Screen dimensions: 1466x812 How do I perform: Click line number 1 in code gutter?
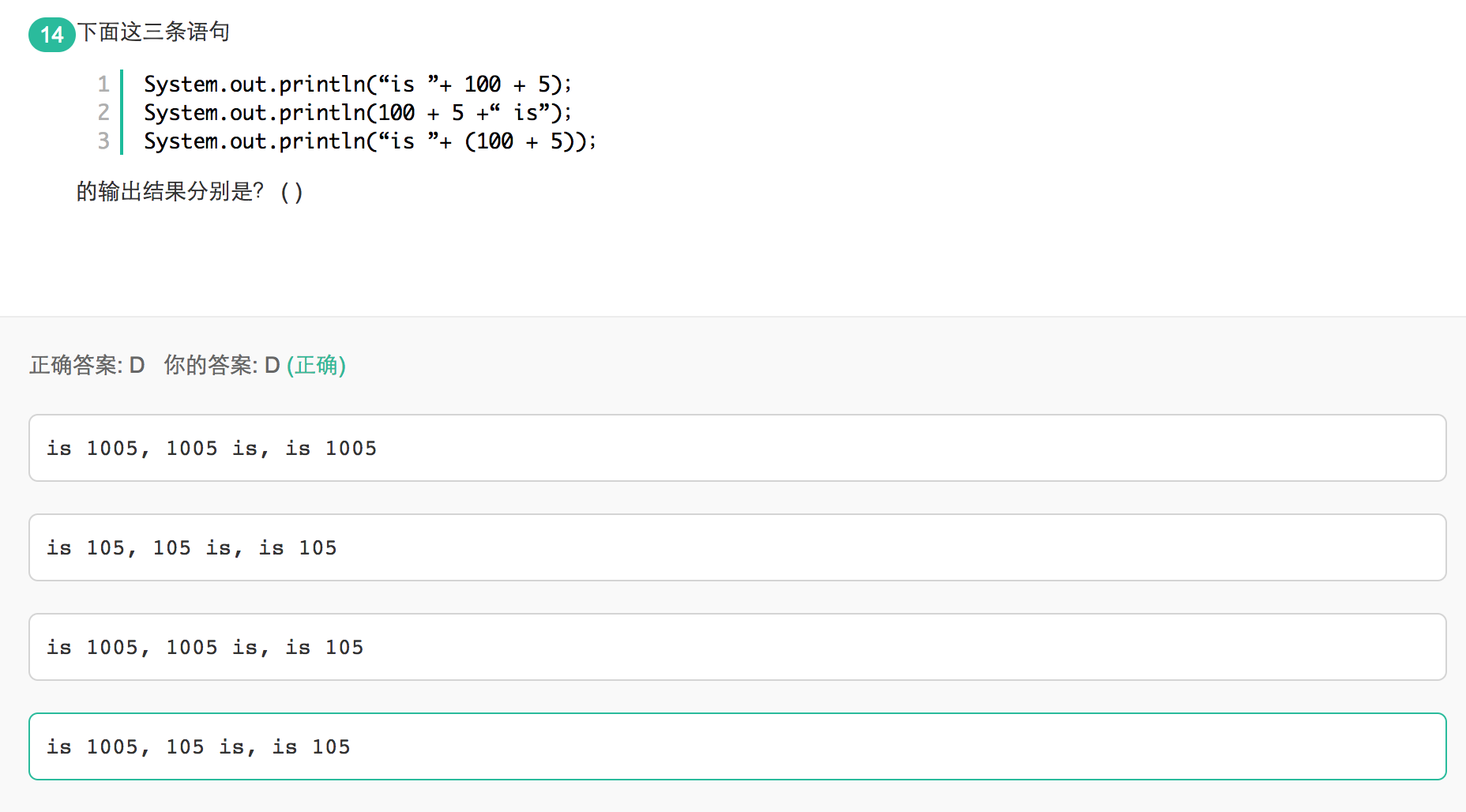103,84
